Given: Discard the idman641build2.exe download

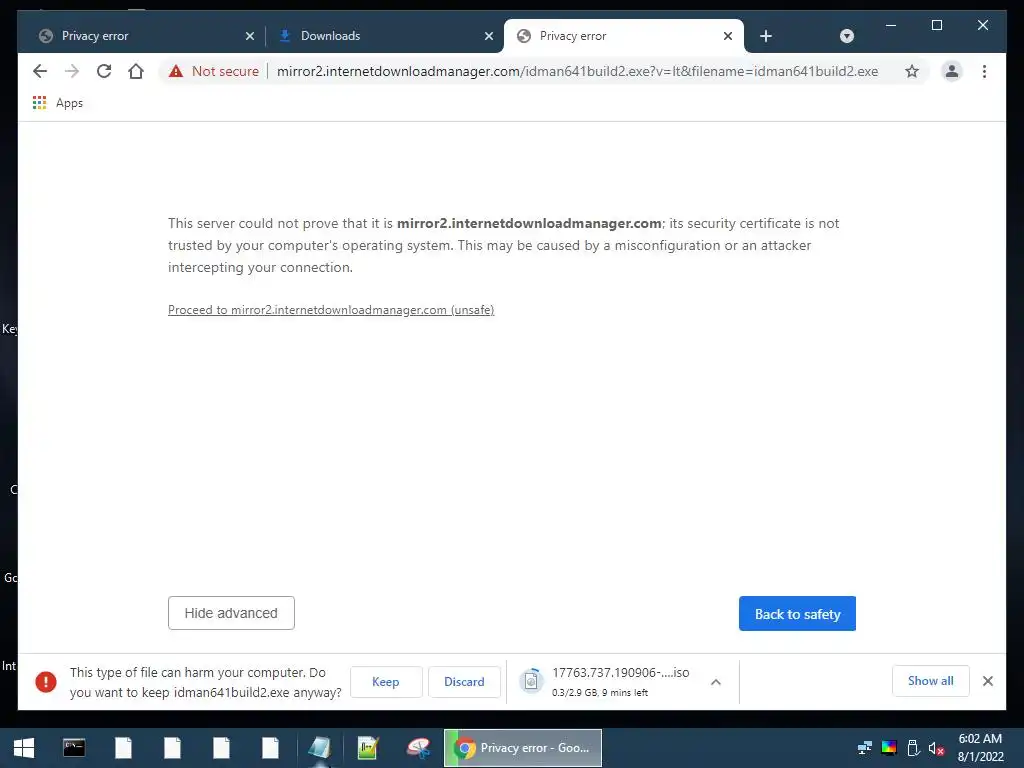Looking at the screenshot, I should pyautogui.click(x=464, y=682).
